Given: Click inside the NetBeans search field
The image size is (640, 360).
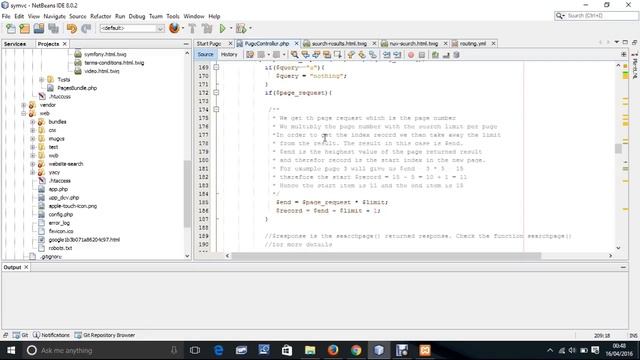Looking at the screenshot, I should (596, 16).
